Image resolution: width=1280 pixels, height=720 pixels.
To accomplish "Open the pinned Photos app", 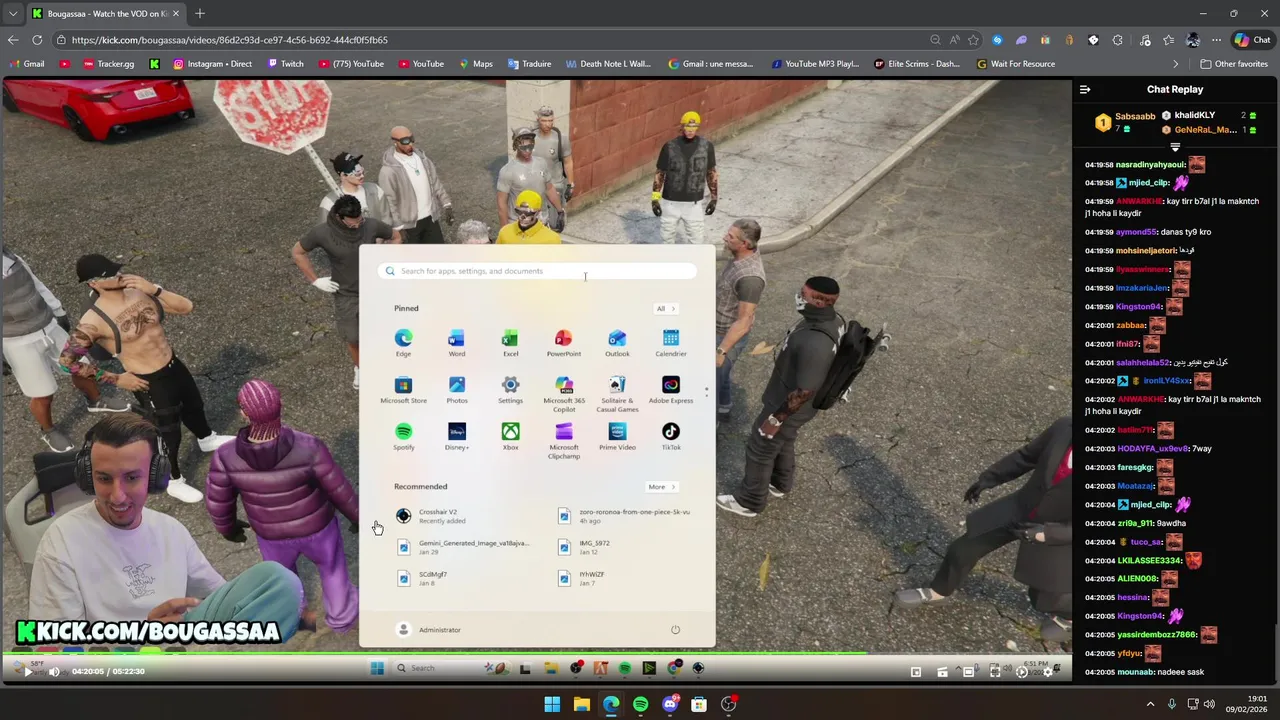I will pyautogui.click(x=457, y=389).
